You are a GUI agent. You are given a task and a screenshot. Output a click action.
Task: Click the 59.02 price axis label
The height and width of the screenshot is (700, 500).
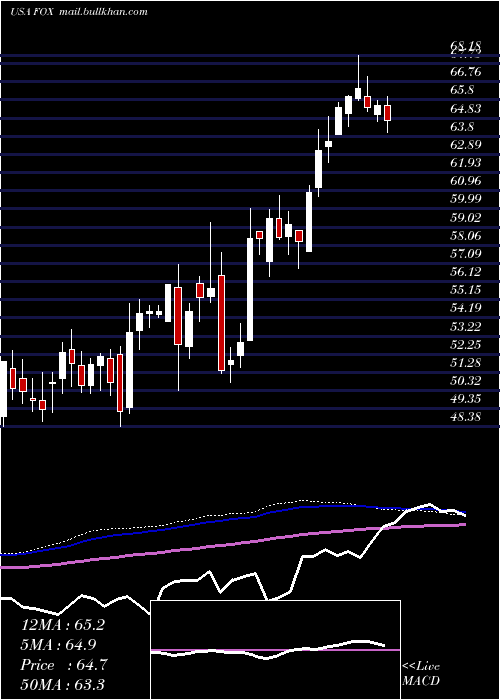pyautogui.click(x=466, y=217)
